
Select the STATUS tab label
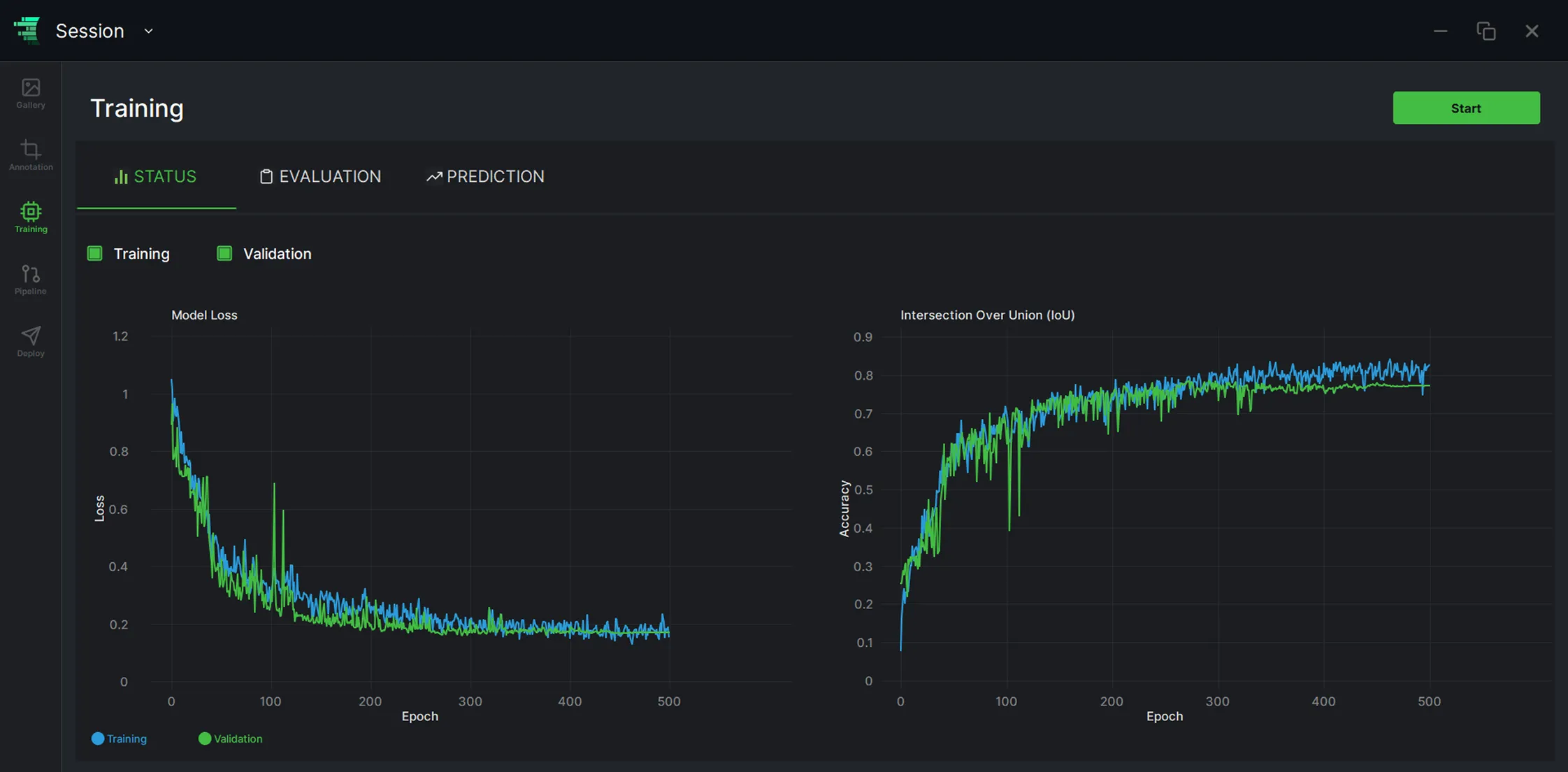click(165, 176)
